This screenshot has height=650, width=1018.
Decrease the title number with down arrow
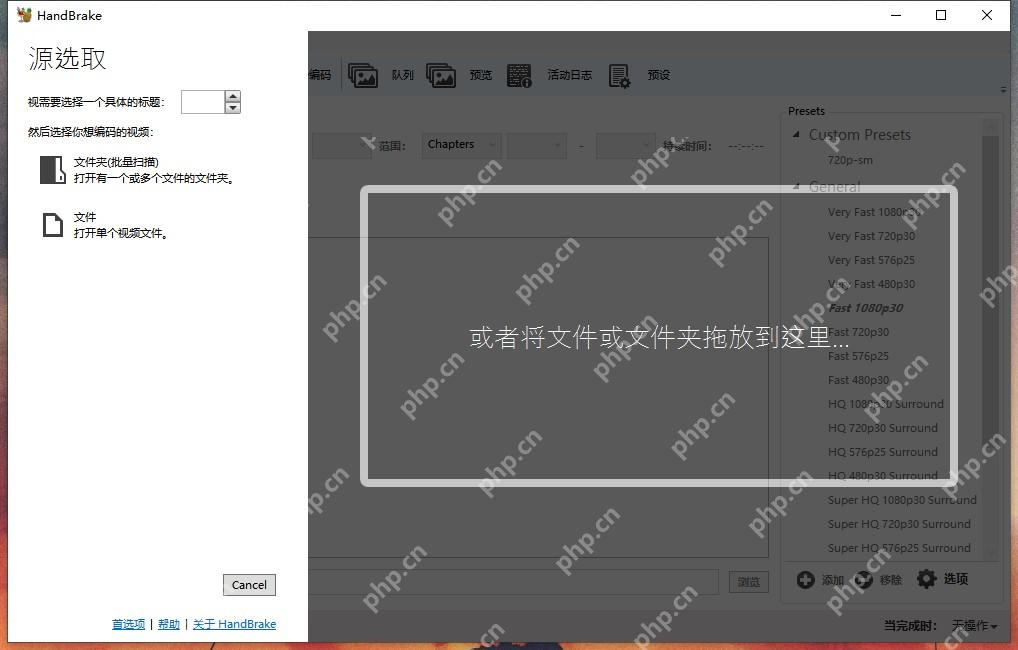pos(232,108)
